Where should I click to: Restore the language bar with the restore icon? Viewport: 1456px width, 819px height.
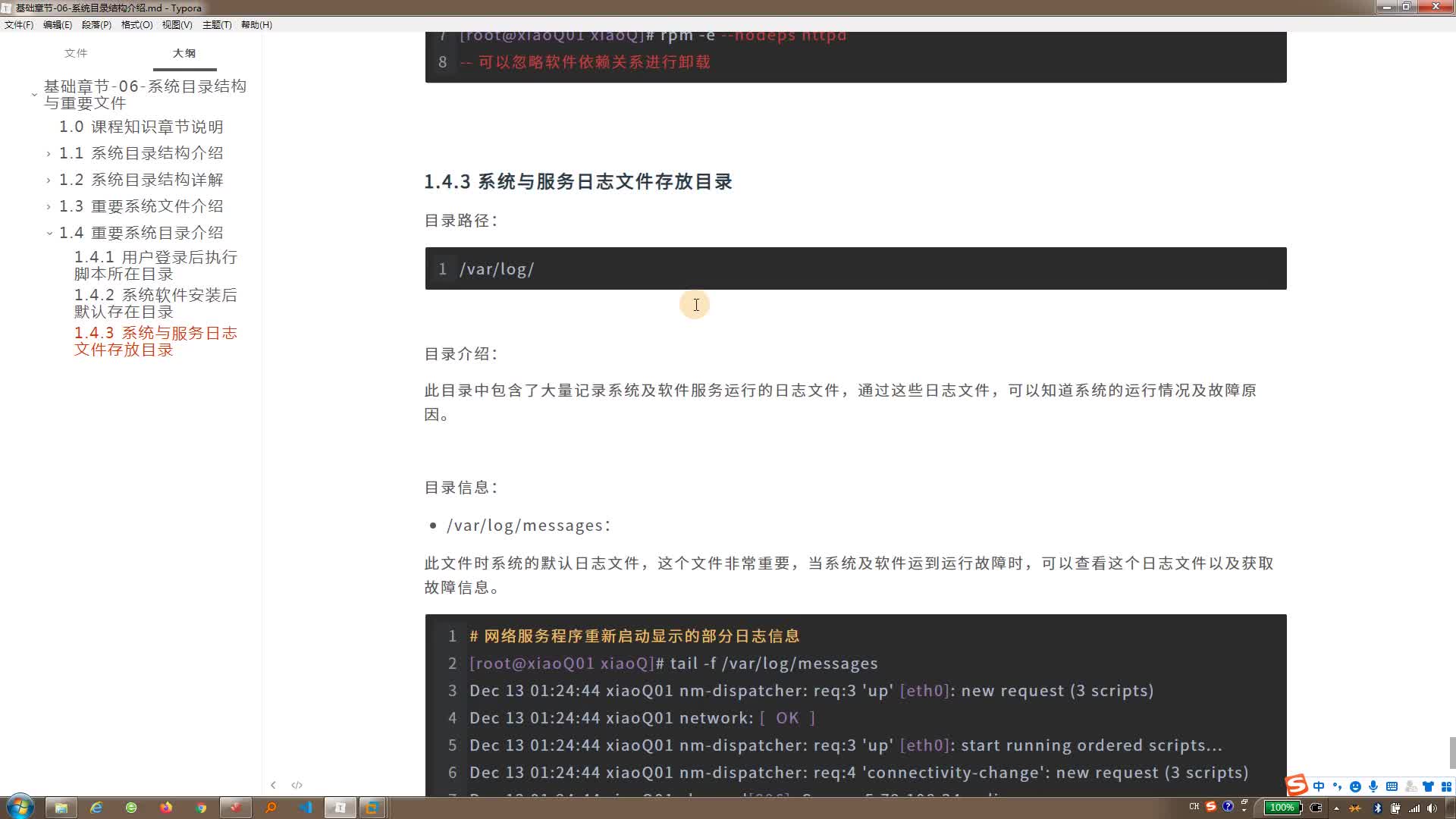pyautogui.click(x=1244, y=802)
